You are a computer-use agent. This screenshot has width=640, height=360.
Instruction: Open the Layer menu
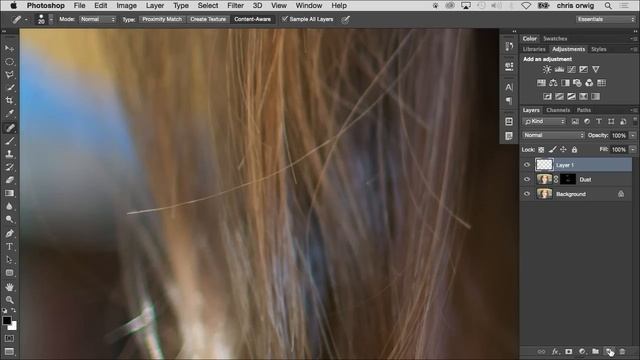click(x=155, y=5)
